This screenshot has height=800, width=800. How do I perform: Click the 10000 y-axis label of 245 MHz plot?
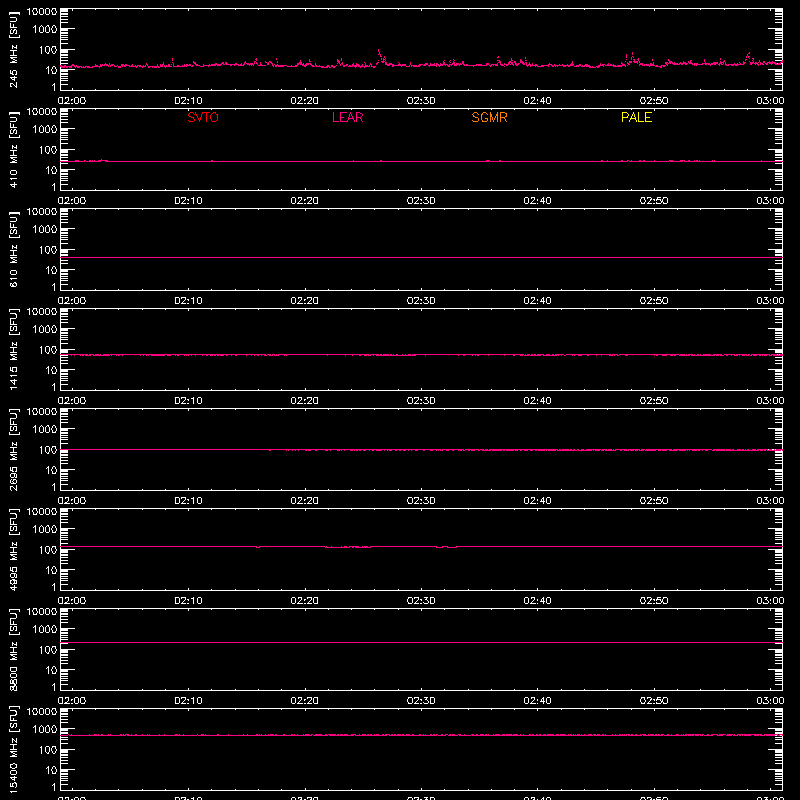pyautogui.click(x=42, y=12)
